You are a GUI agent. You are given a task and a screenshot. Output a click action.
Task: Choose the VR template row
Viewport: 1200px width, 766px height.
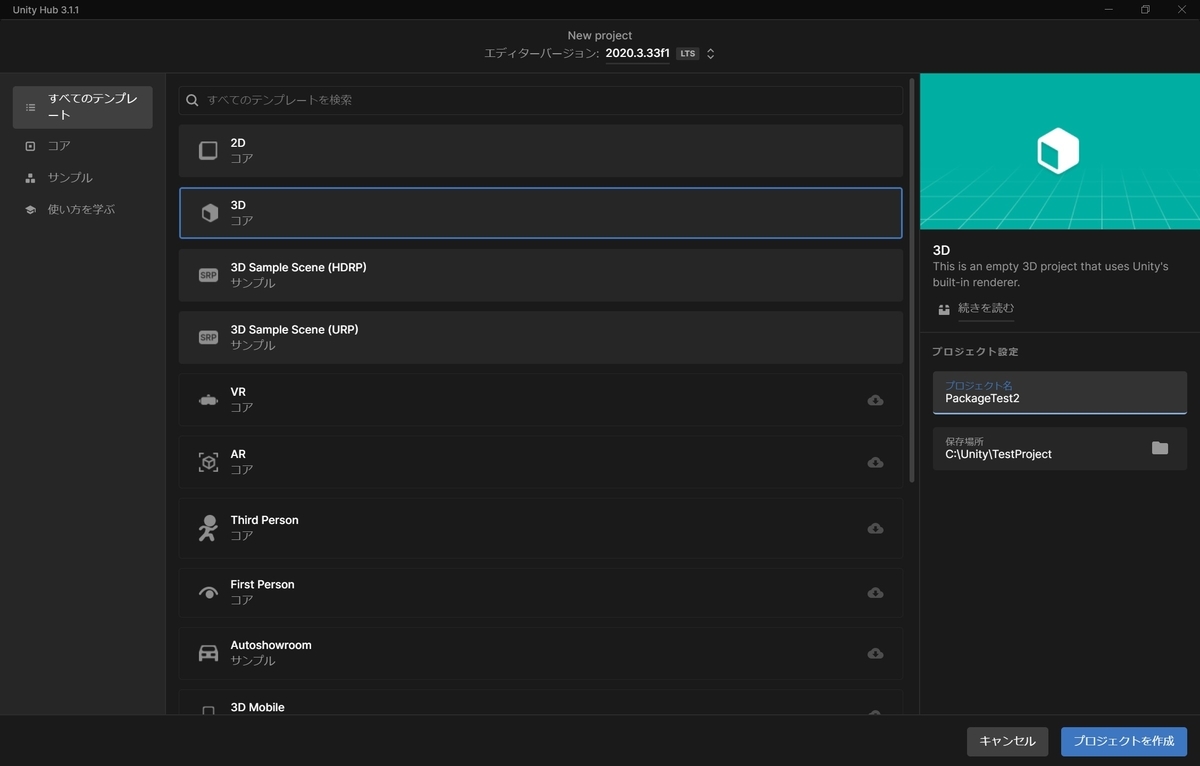tap(541, 400)
